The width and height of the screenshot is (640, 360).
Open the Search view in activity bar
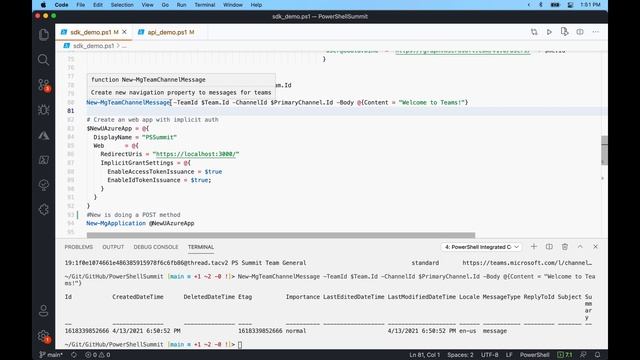pos(44,60)
